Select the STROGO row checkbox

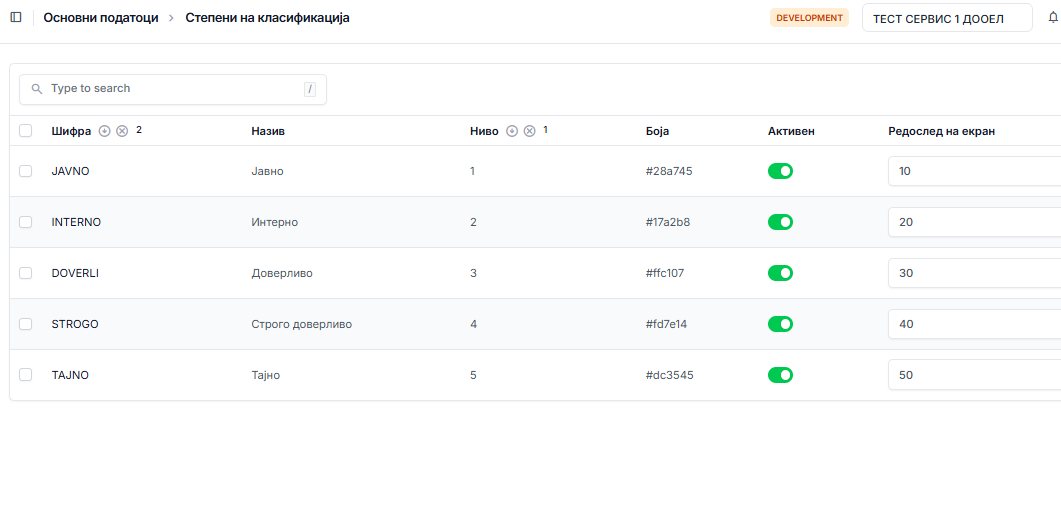(x=26, y=324)
